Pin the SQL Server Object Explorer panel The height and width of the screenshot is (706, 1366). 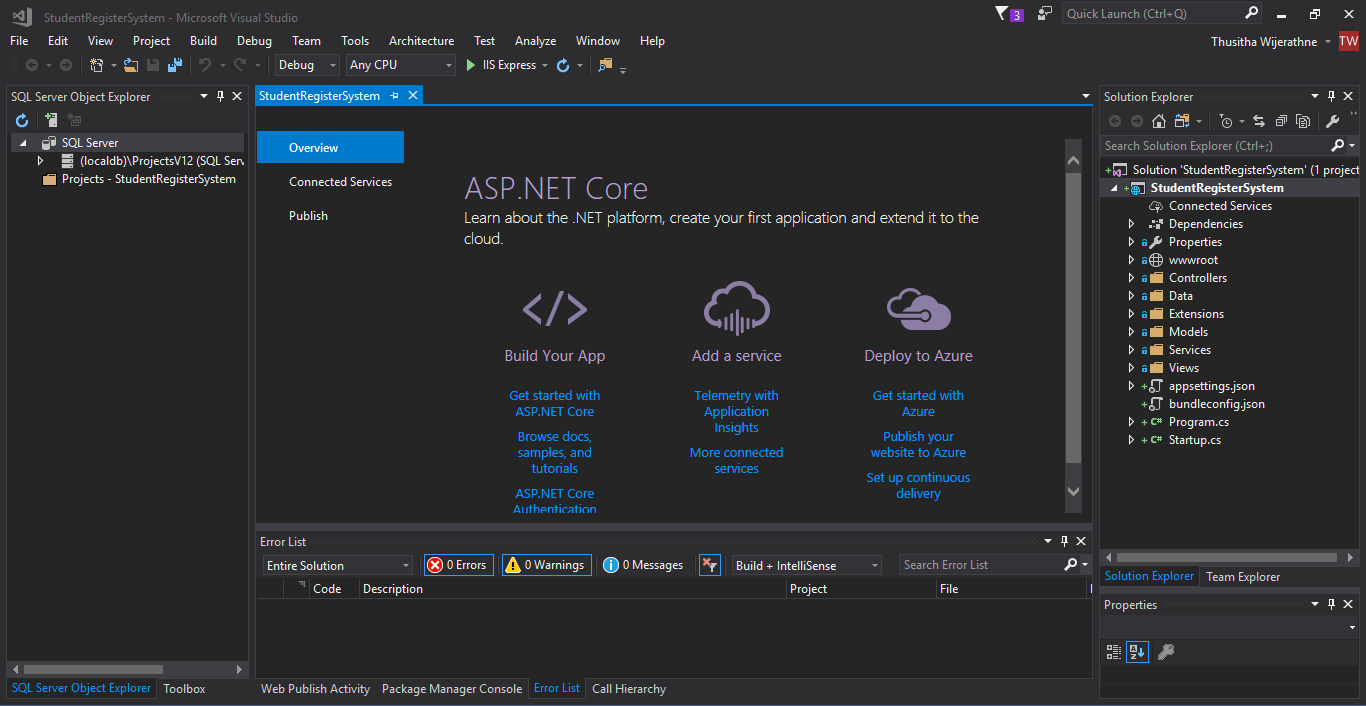coord(220,96)
